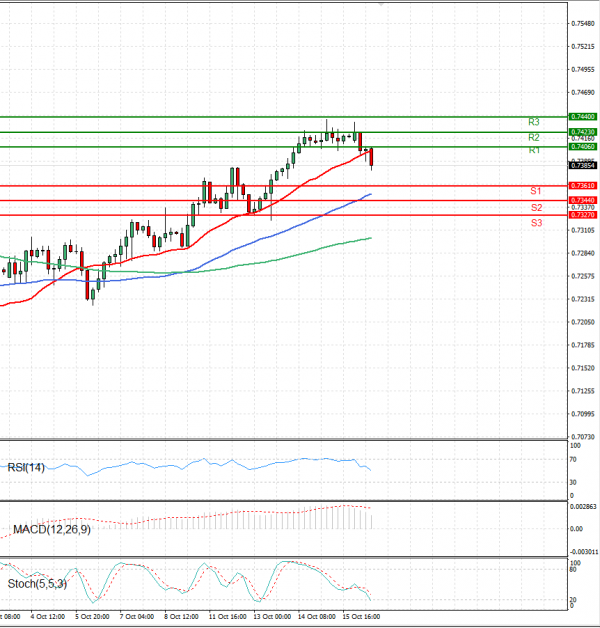
Task: Click the latest red candlestick on chart
Action: click(x=371, y=157)
